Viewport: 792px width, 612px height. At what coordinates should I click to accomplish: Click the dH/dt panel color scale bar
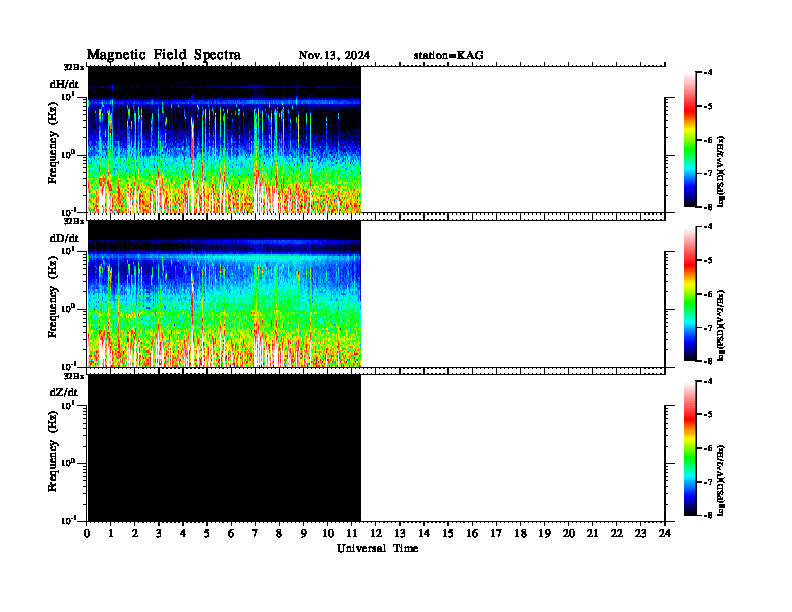coord(690,140)
